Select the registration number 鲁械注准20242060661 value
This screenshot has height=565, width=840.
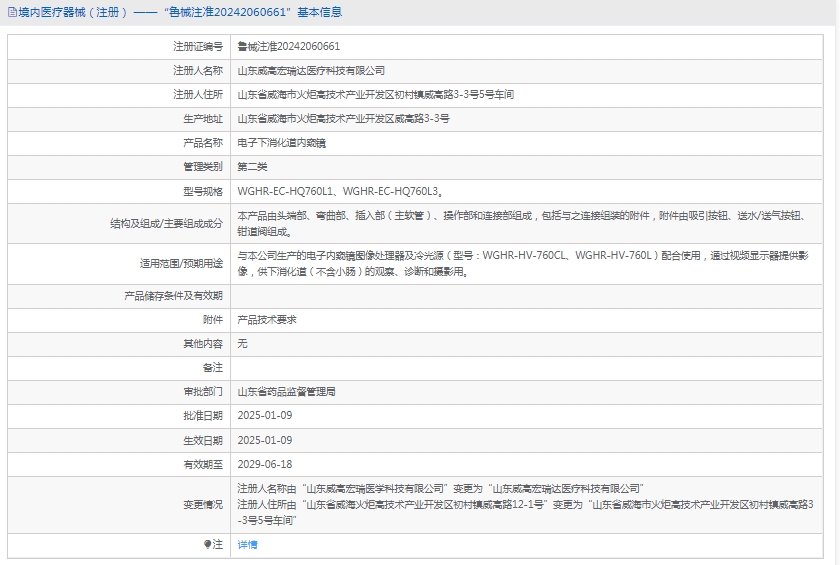pos(289,47)
